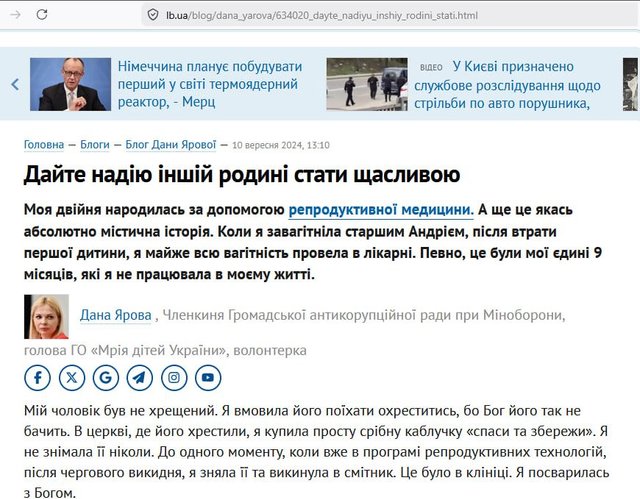
Task: Click paragraph starting Мій чоловік був не хрещений
Action: pyautogui.click(x=316, y=451)
